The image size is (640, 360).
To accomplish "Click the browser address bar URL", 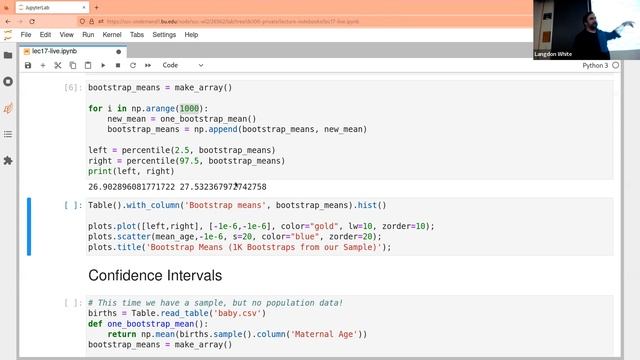I will point(233,21).
